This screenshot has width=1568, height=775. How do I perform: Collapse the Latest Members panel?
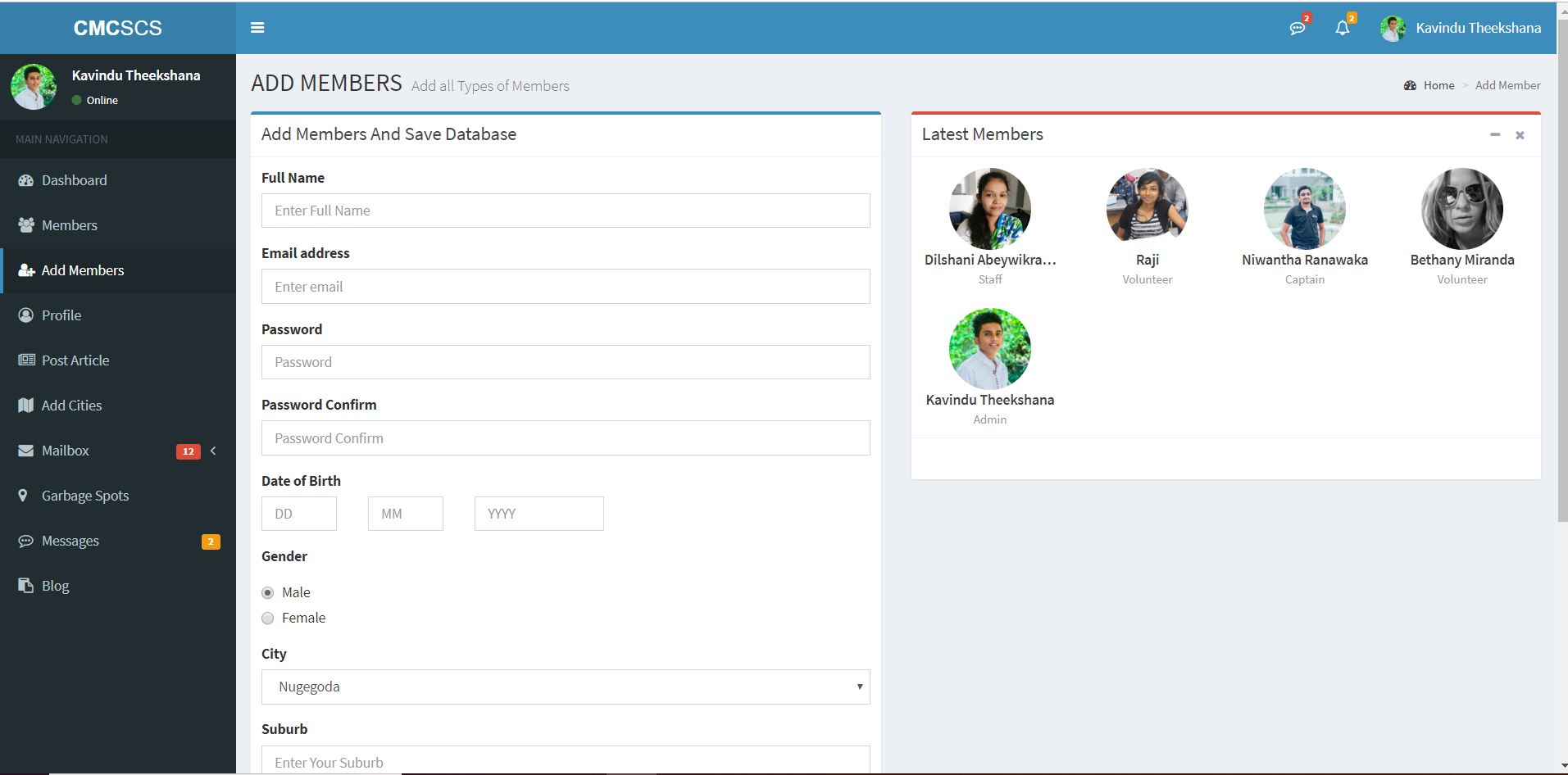(1495, 134)
